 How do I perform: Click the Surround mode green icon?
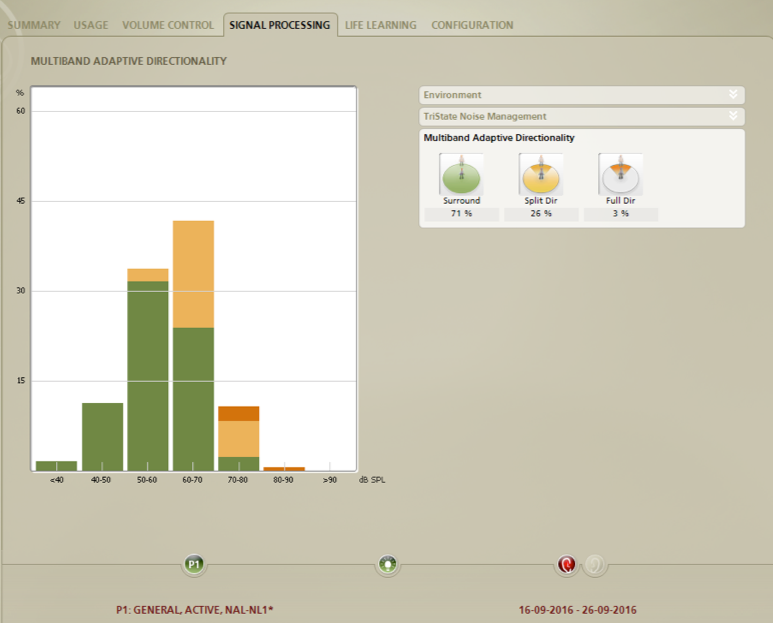tap(461, 174)
